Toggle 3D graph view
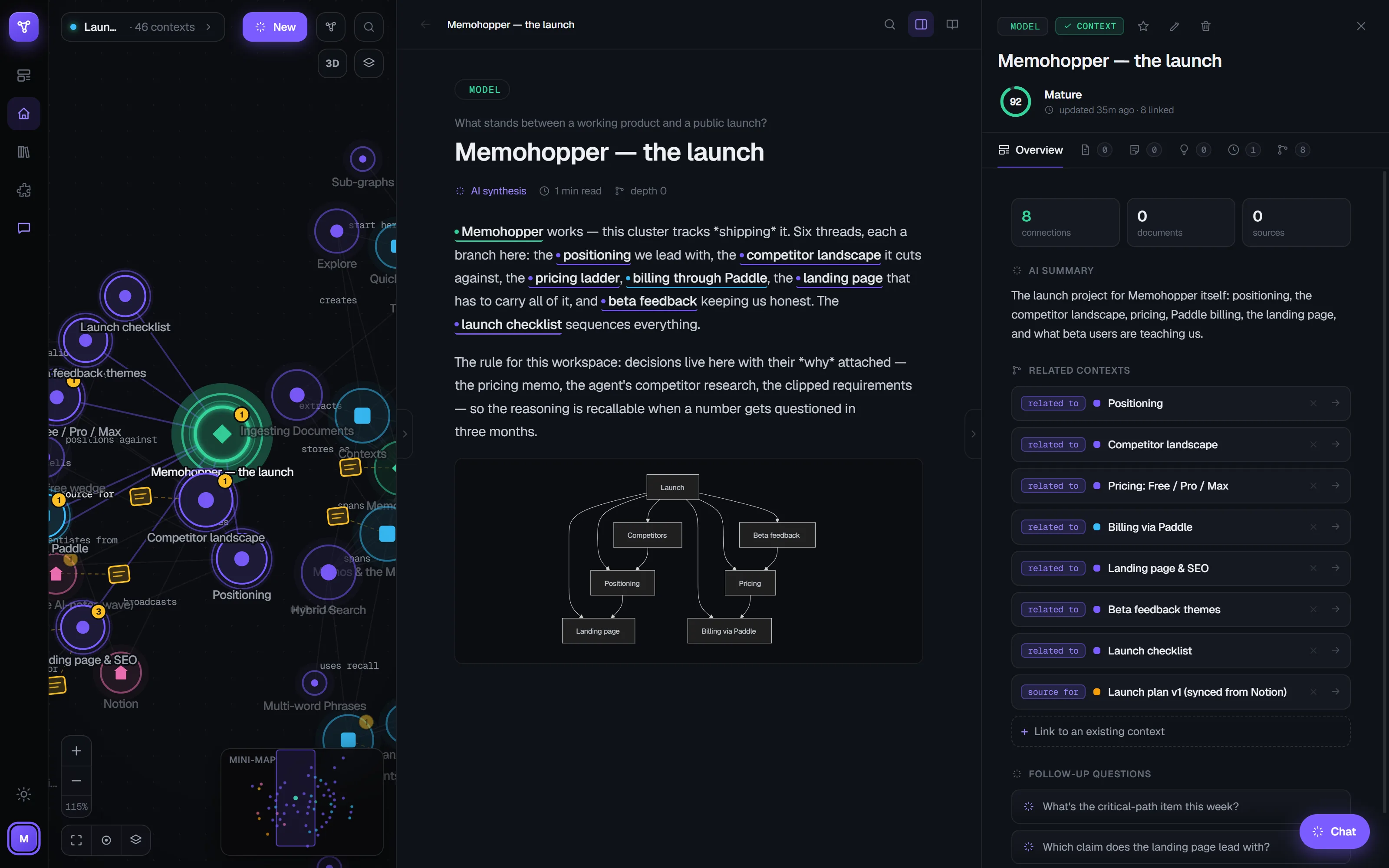This screenshot has width=1389, height=868. pyautogui.click(x=332, y=63)
